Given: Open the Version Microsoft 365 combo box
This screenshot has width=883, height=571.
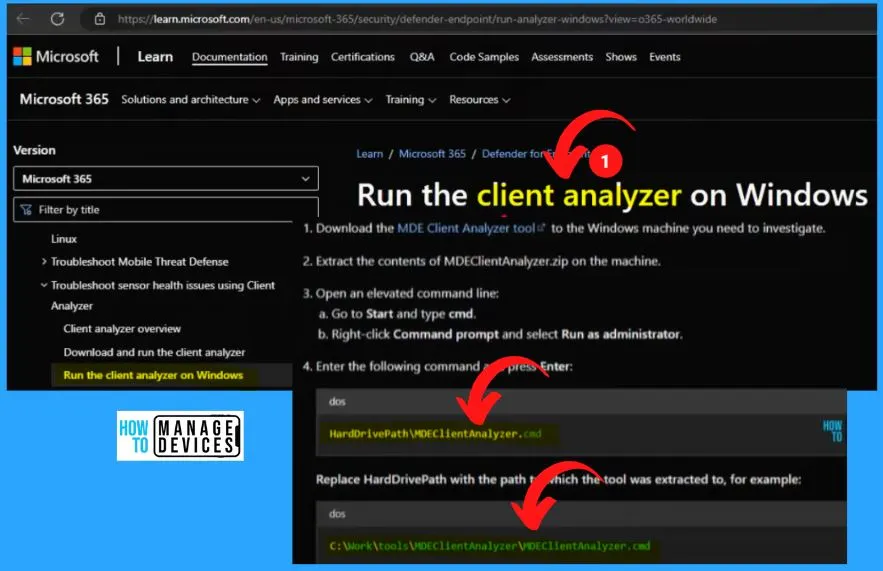Looking at the screenshot, I should pyautogui.click(x=166, y=179).
